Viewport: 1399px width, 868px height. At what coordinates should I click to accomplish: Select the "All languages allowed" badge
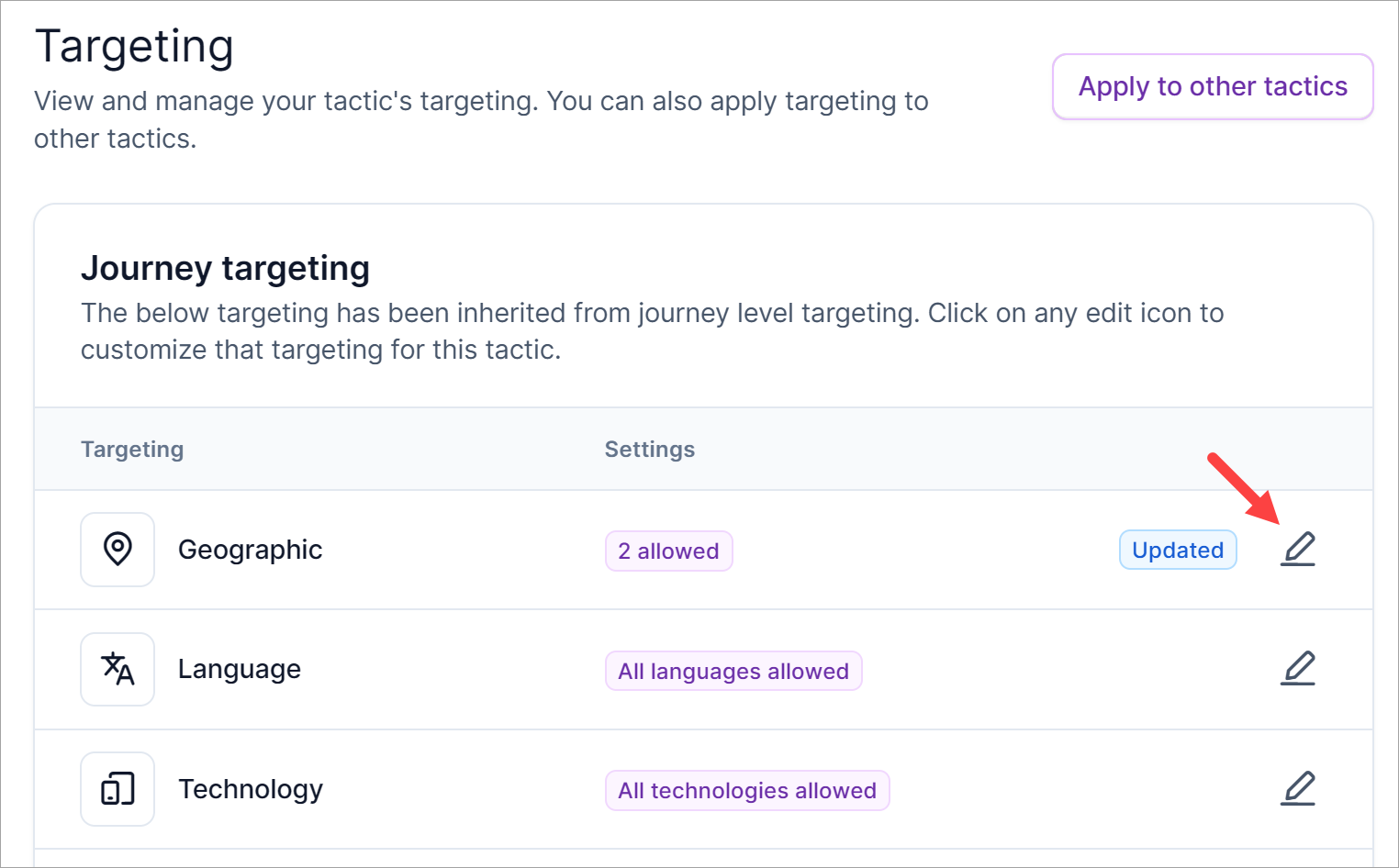coord(733,671)
